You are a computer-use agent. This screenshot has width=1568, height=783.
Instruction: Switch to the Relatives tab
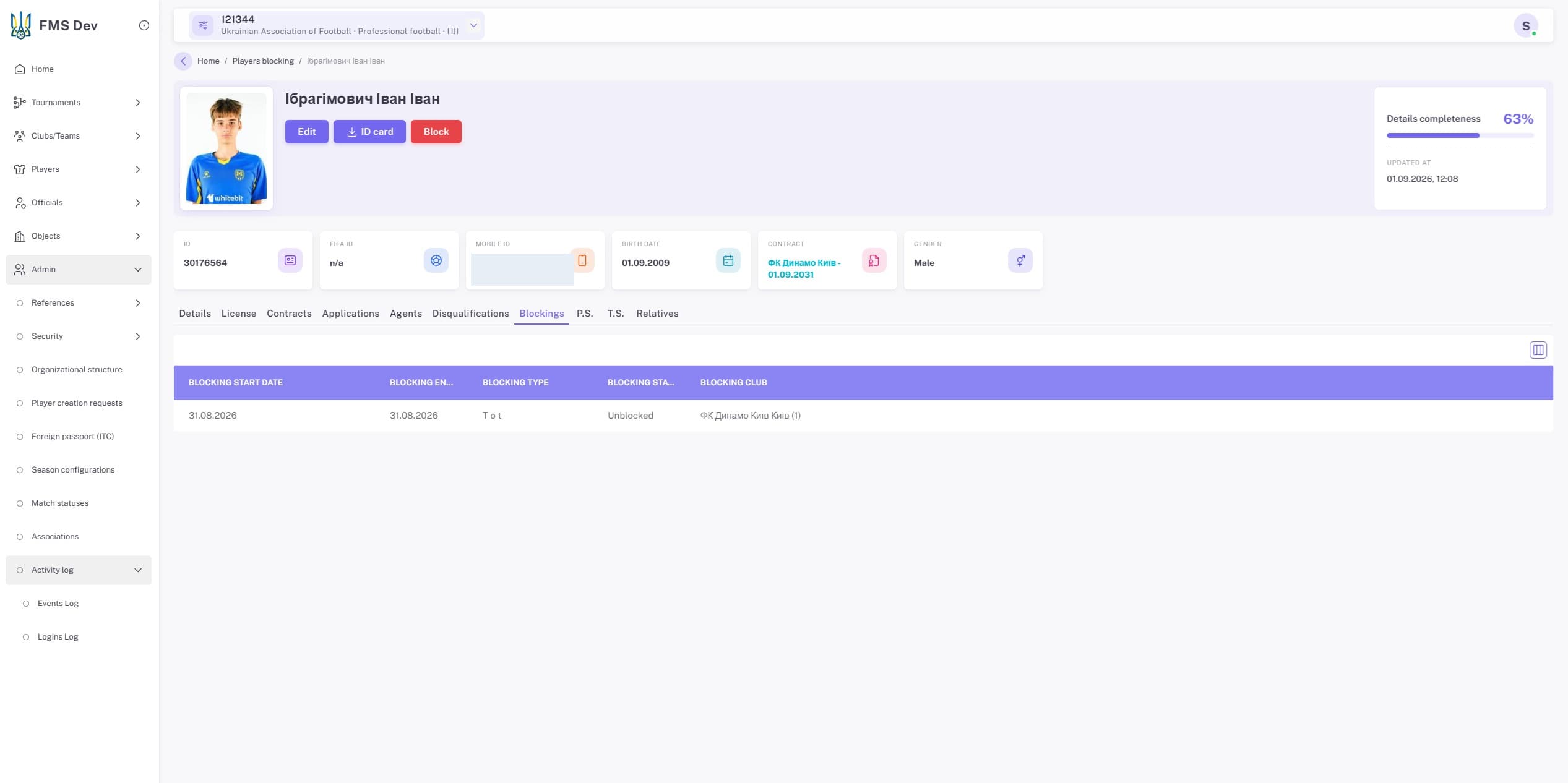[657, 314]
